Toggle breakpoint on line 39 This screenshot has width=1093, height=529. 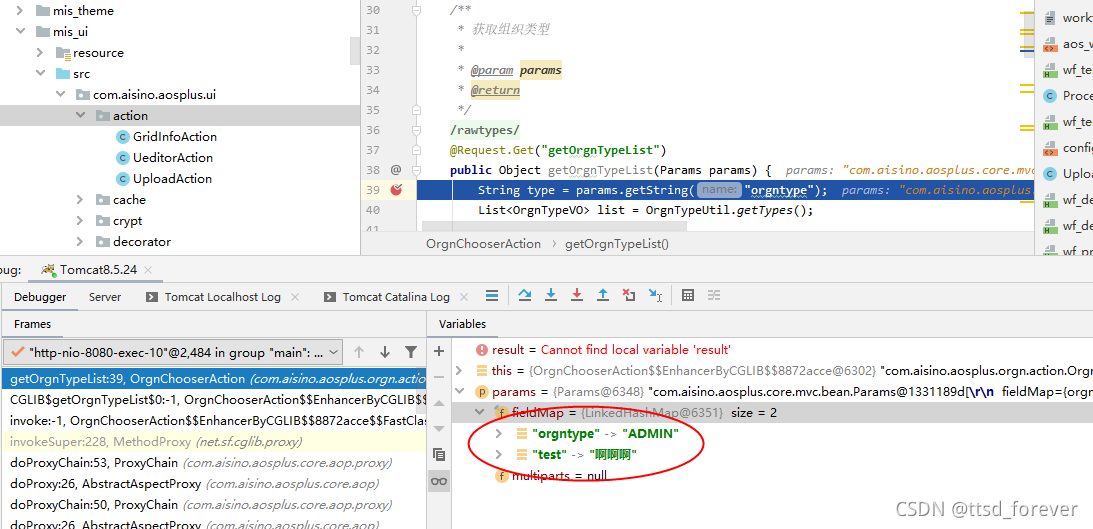point(397,190)
